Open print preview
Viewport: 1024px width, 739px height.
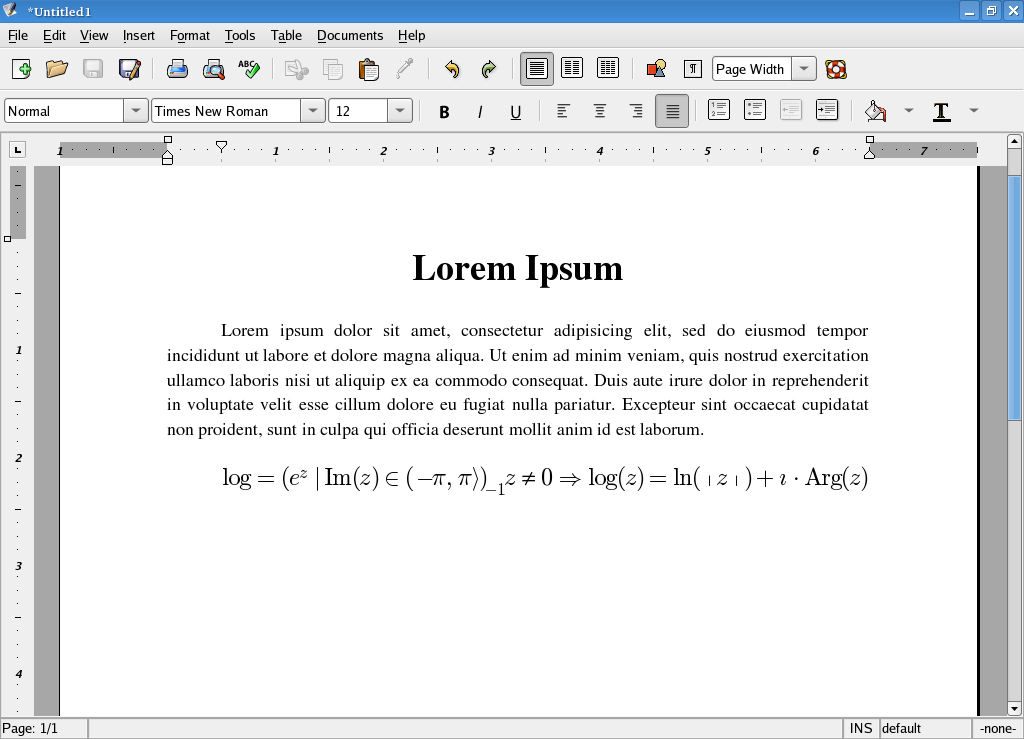click(213, 69)
